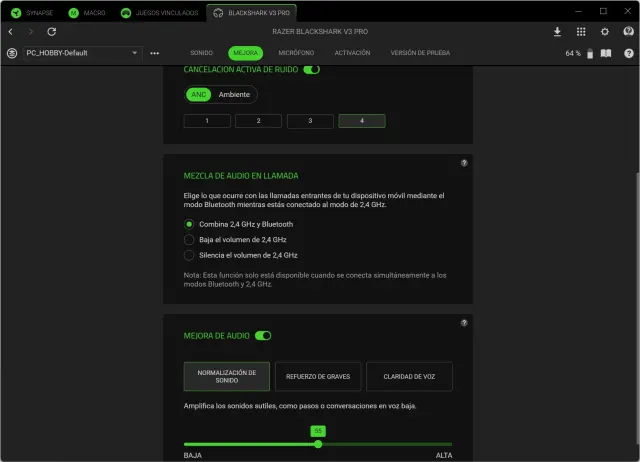The width and height of the screenshot is (640, 462).
Task: Switch to the Macro tab
Action: tap(87, 13)
